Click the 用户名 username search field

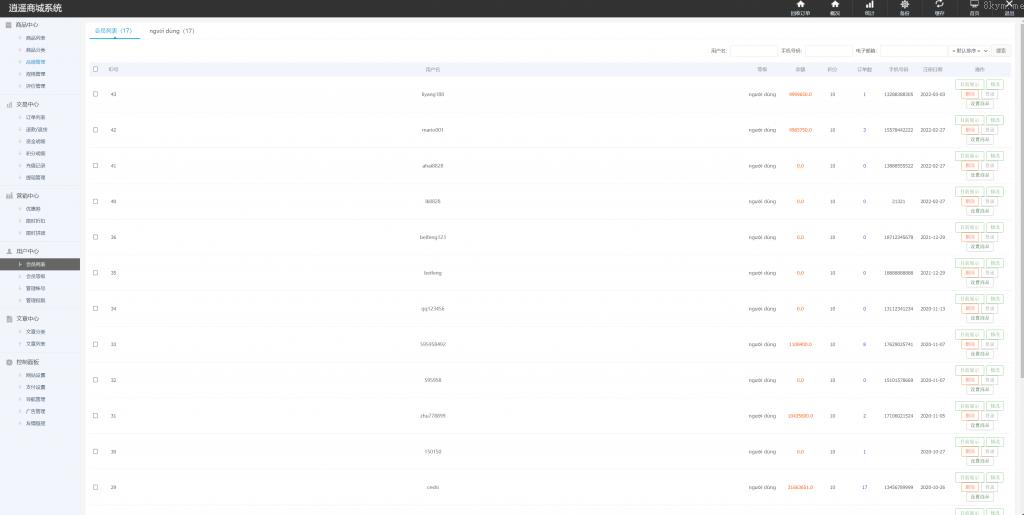[x=753, y=50]
